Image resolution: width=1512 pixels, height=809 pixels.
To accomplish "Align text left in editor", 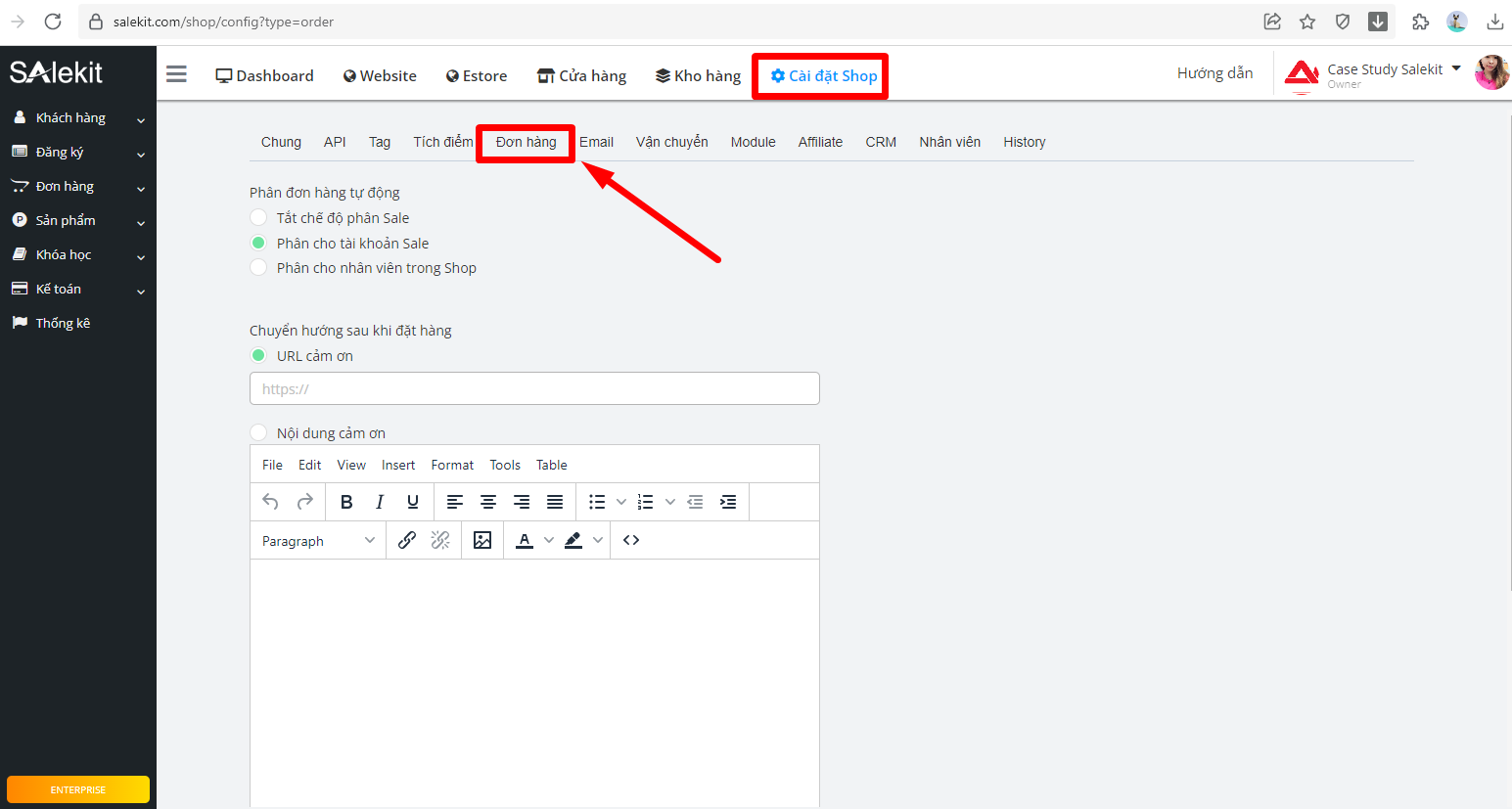I will pyautogui.click(x=455, y=502).
